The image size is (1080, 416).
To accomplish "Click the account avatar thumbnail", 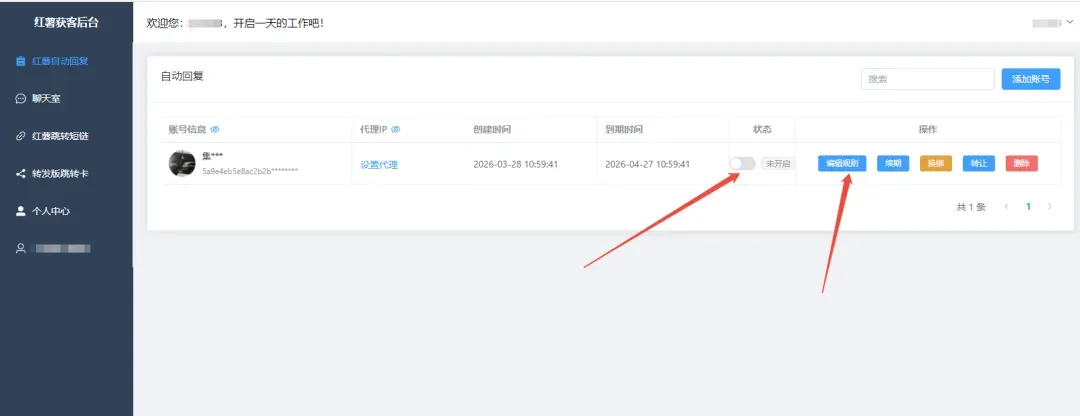I will pos(183,163).
